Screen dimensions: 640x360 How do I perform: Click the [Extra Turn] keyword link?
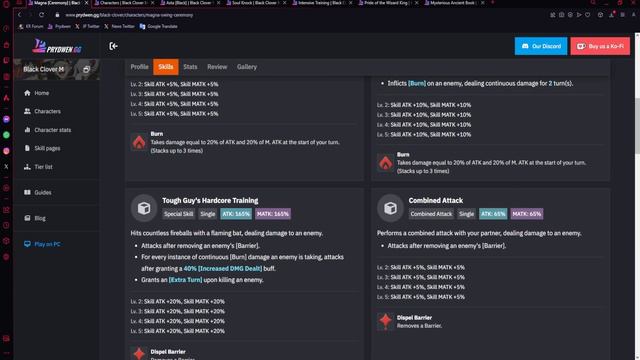pos(185,280)
